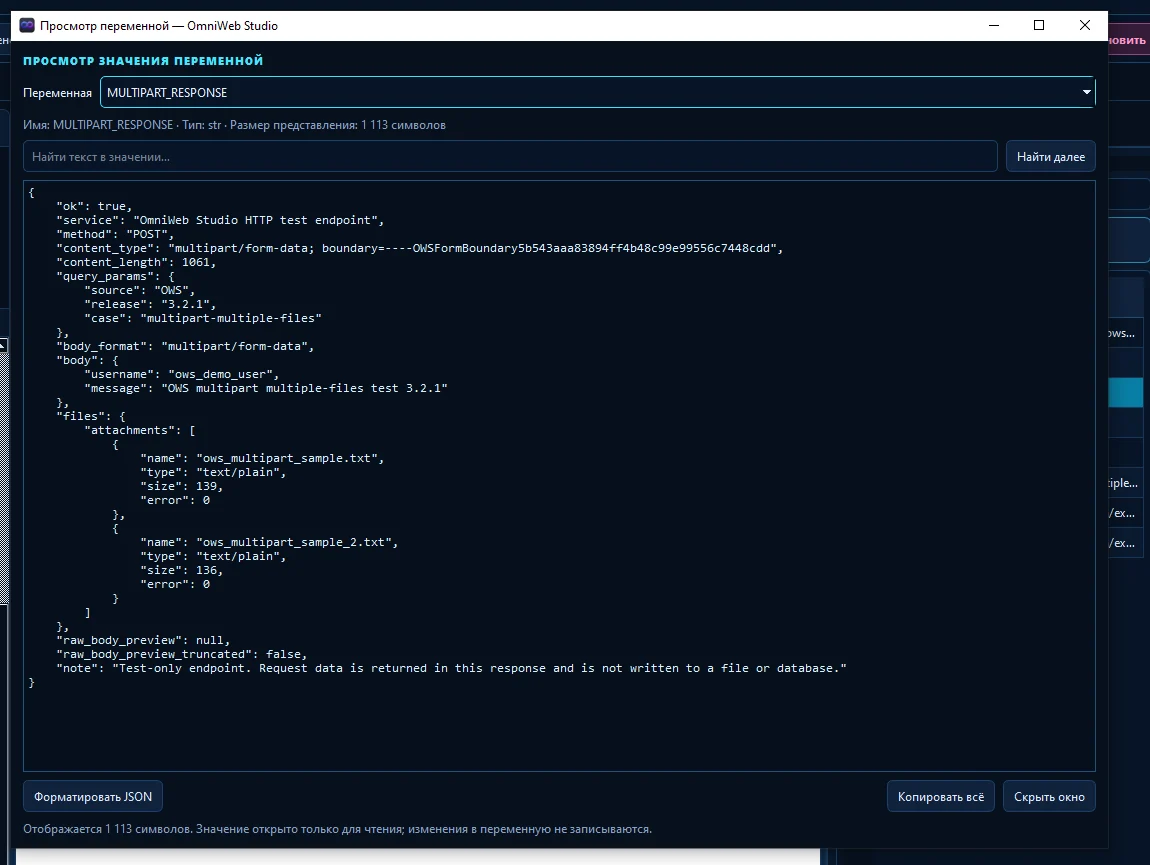Click the "message" line with multiple-files test
This screenshot has width=1150, height=865.
(265, 388)
